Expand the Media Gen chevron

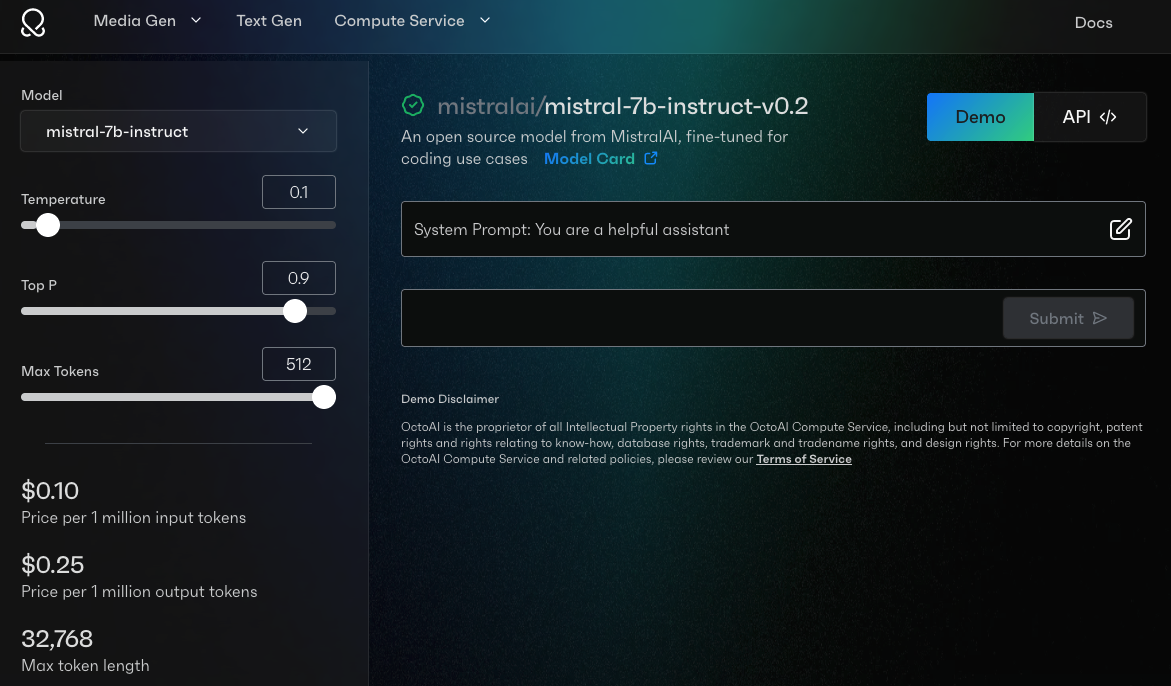tap(196, 21)
